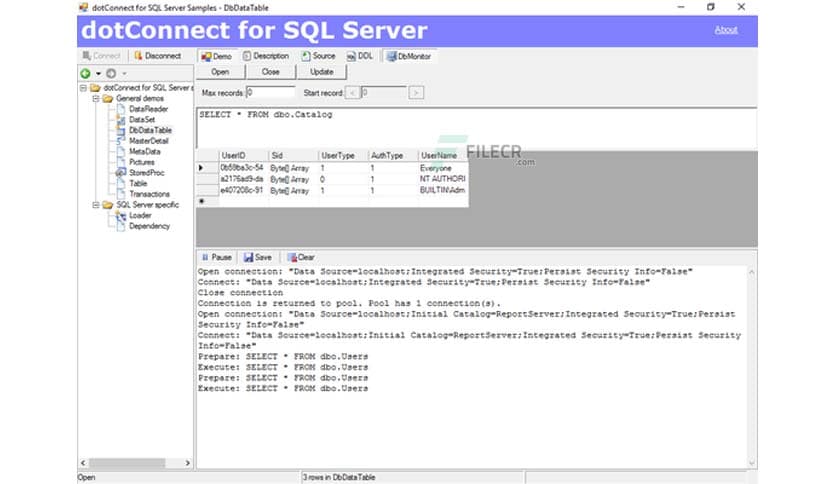Viewport: 836px width, 484px height.
Task: Switch to the Description tab
Action: coord(266,56)
